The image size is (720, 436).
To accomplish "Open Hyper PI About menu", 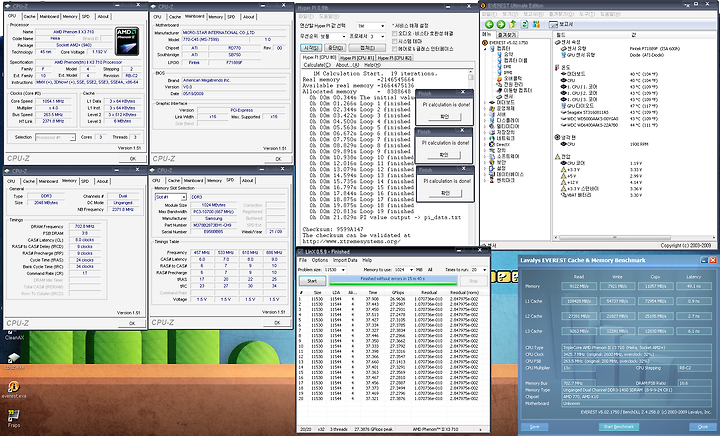I will pos(348,65).
